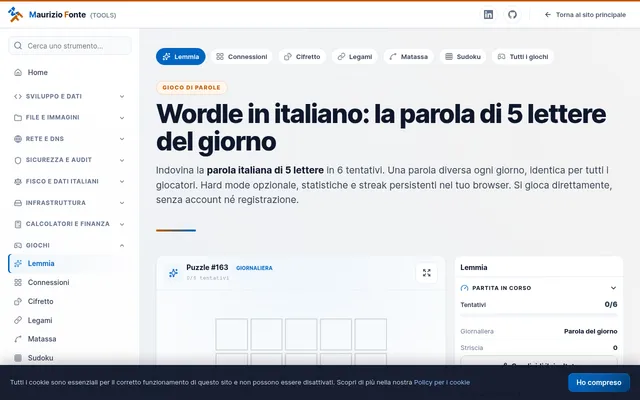
Task: Switch to the Connessioni game tab
Action: pyautogui.click(x=242, y=57)
